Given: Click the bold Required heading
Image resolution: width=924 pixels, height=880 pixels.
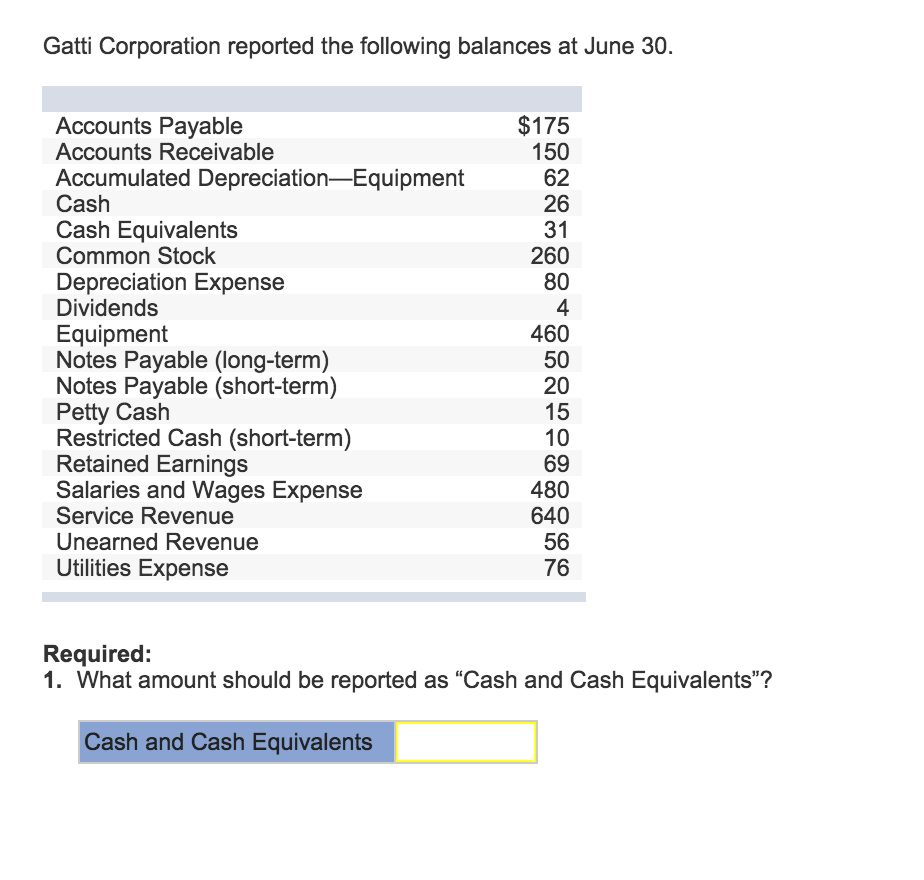Looking at the screenshot, I should click(97, 654).
